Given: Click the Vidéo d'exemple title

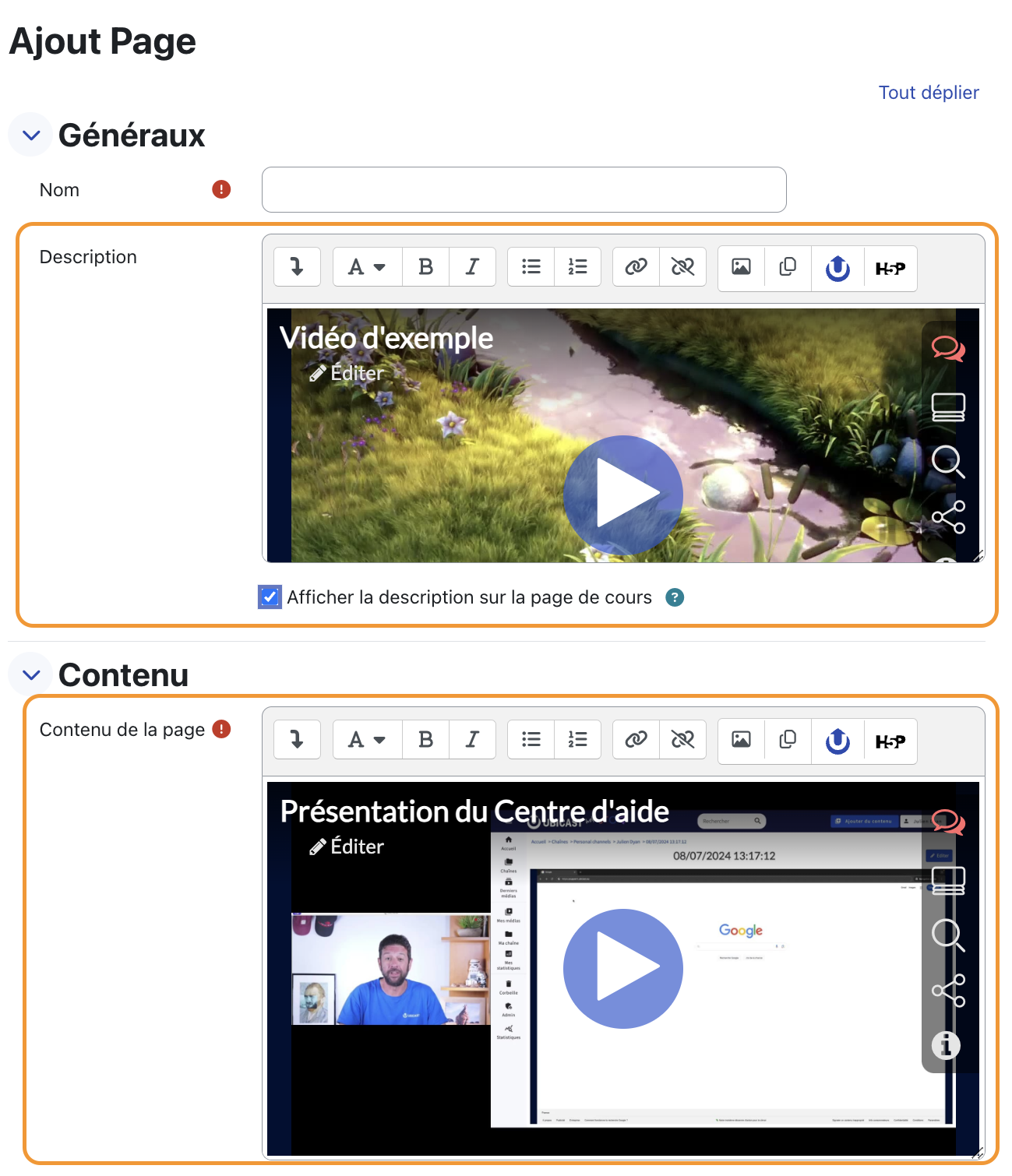Looking at the screenshot, I should (x=386, y=338).
